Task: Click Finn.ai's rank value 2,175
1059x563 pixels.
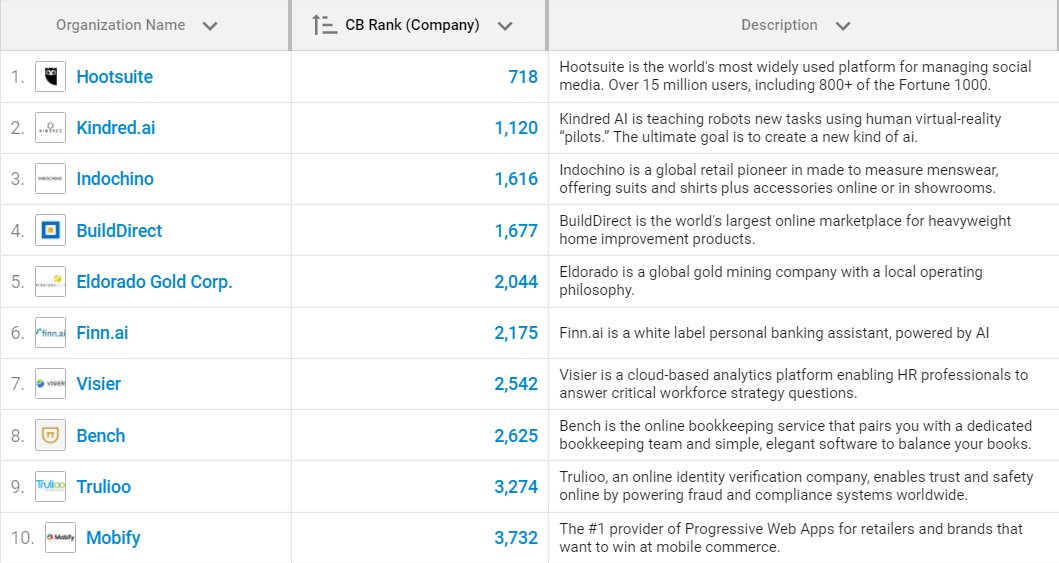Action: (x=516, y=333)
